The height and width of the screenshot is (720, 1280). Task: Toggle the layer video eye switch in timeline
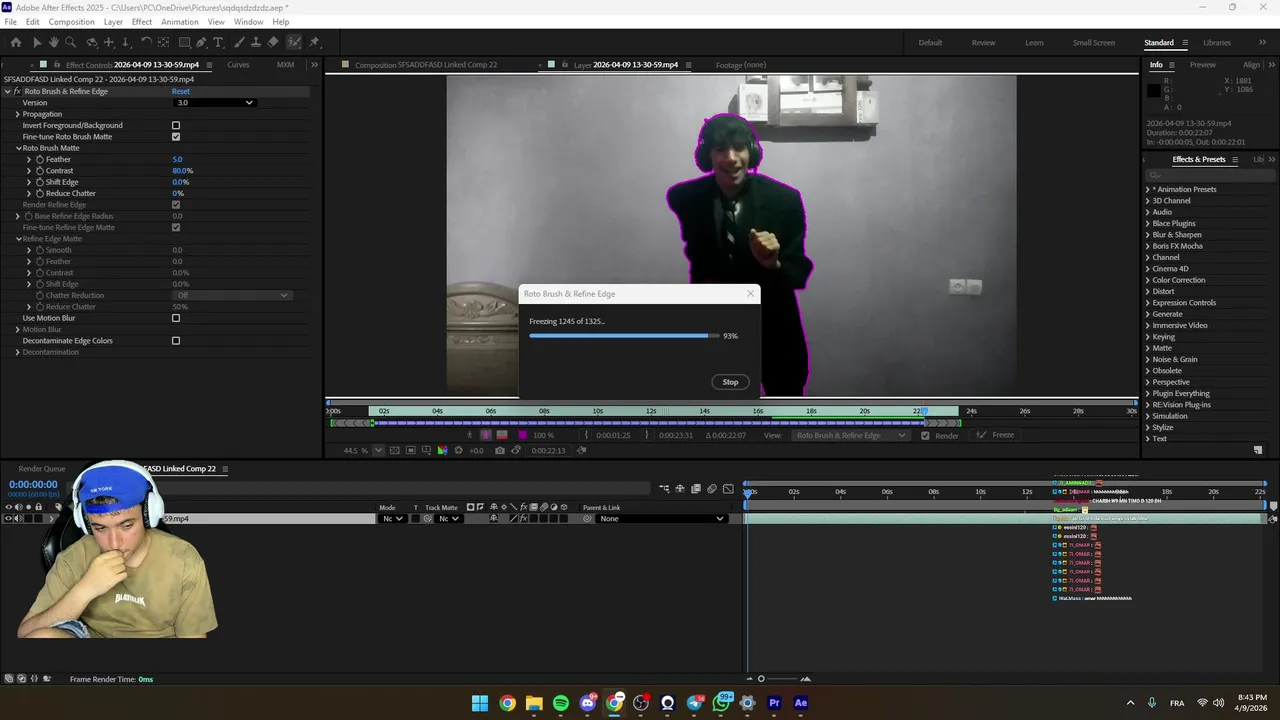tap(8, 518)
